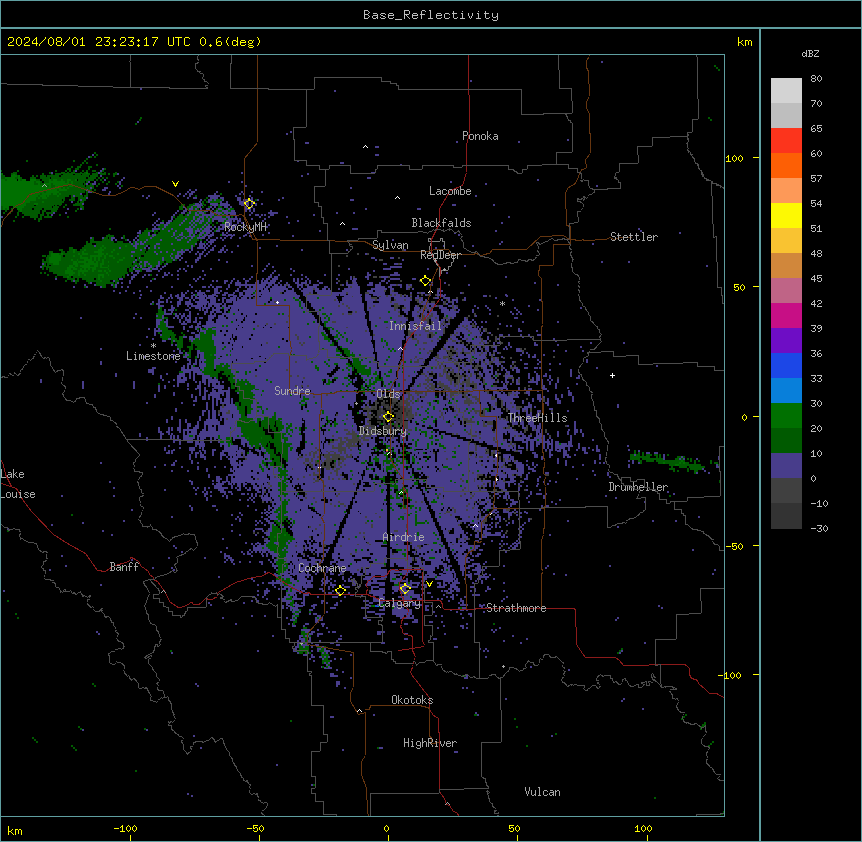Screen dimensions: 862x842
Task: Click the 0 tick on bottom axis
Action: point(386,828)
